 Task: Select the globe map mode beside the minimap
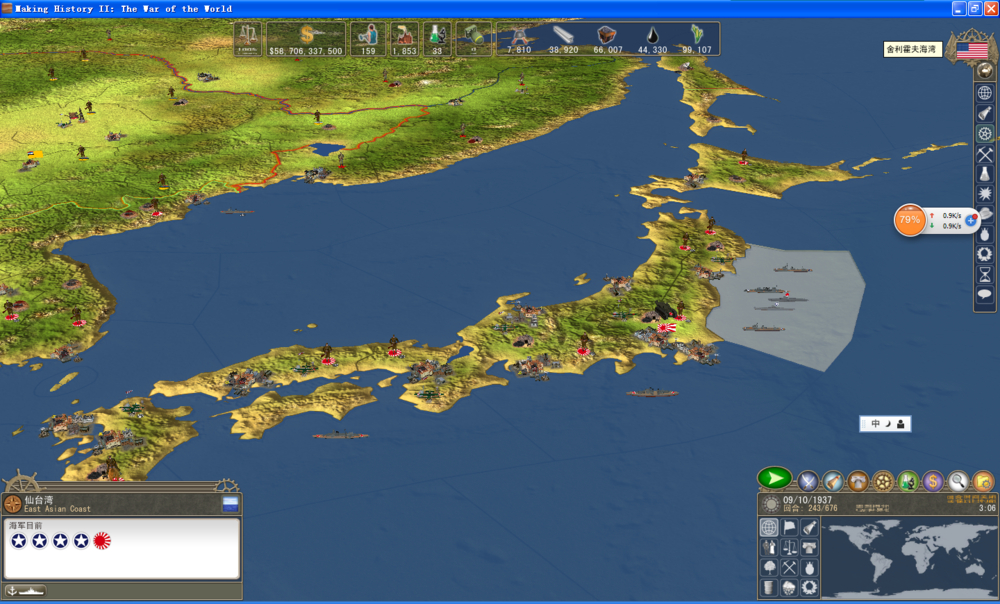(x=769, y=527)
